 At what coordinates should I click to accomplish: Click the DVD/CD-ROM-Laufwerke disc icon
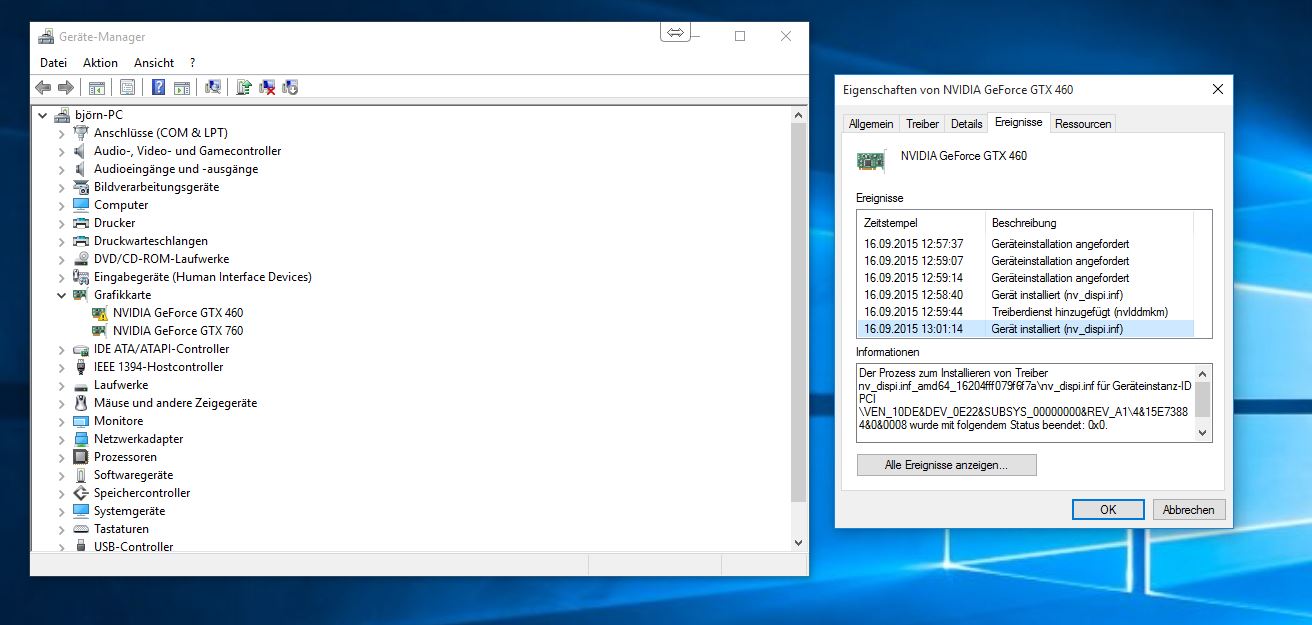[x=81, y=259]
